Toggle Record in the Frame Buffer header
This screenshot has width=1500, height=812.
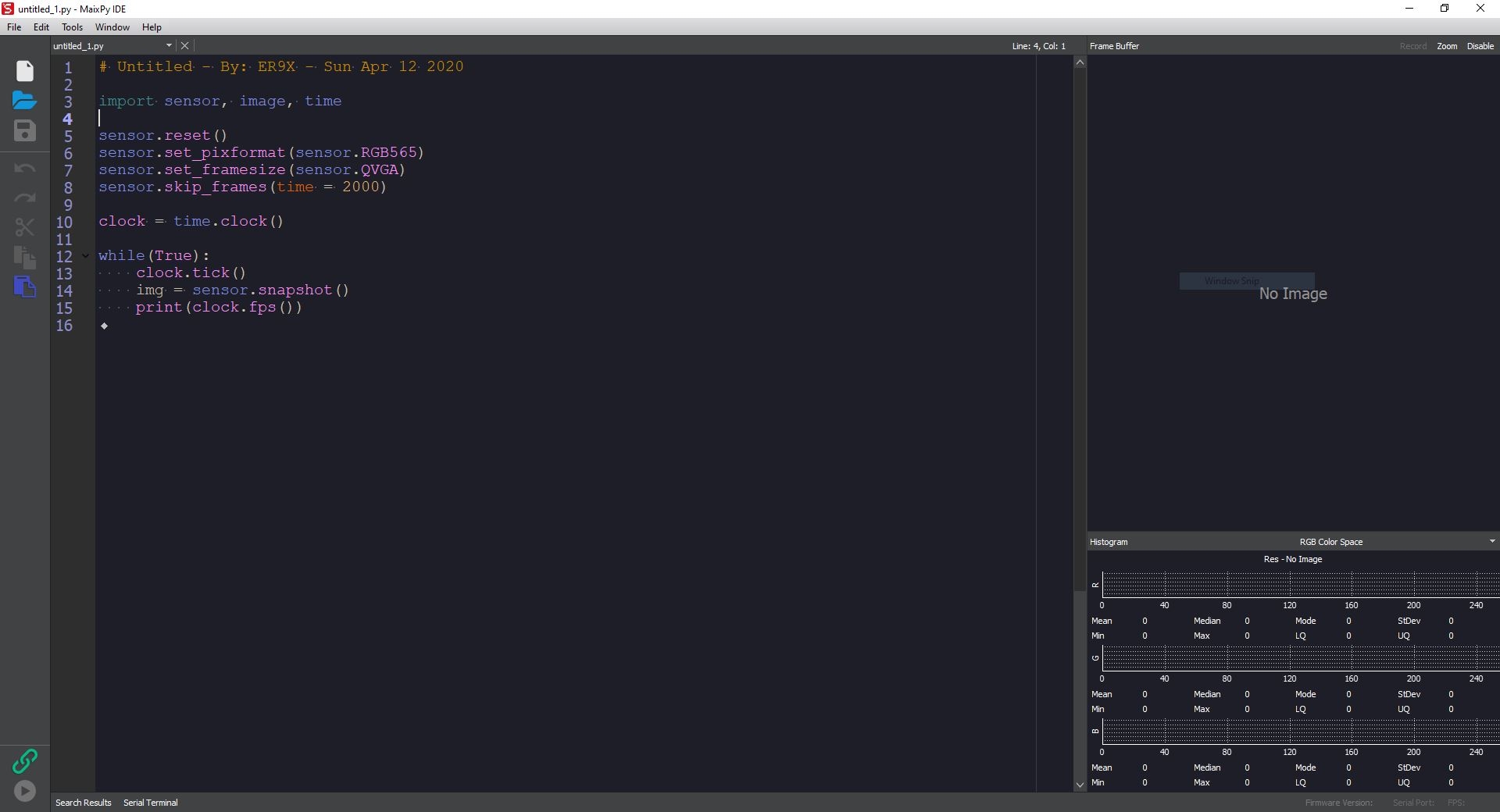1412,46
